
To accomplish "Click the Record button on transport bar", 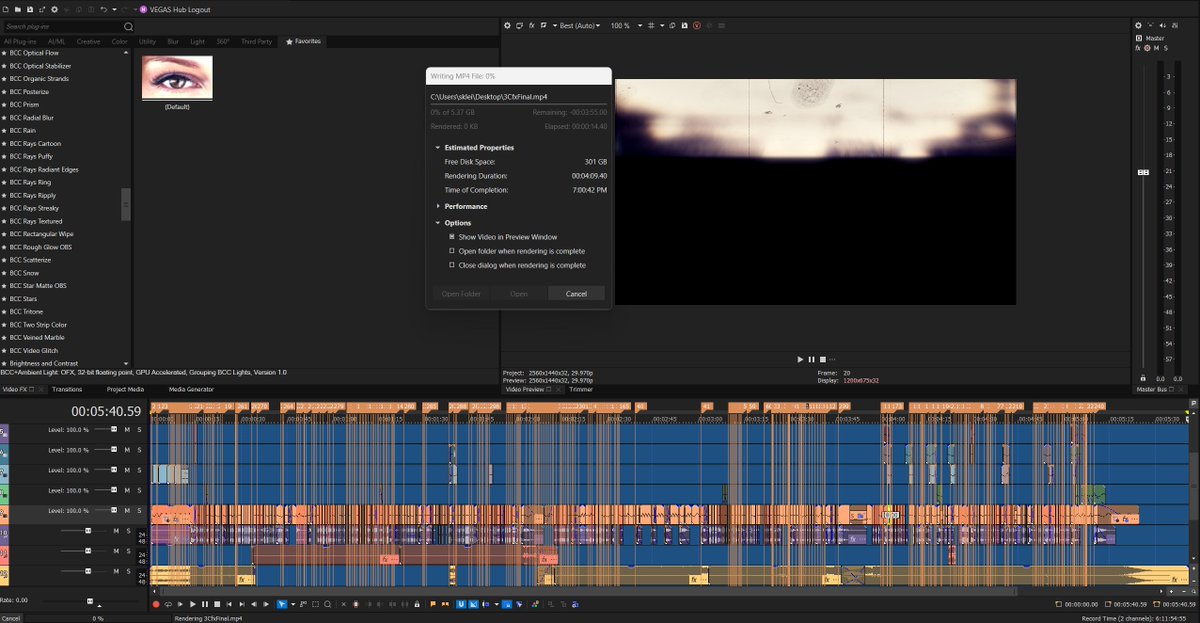I will [x=156, y=604].
